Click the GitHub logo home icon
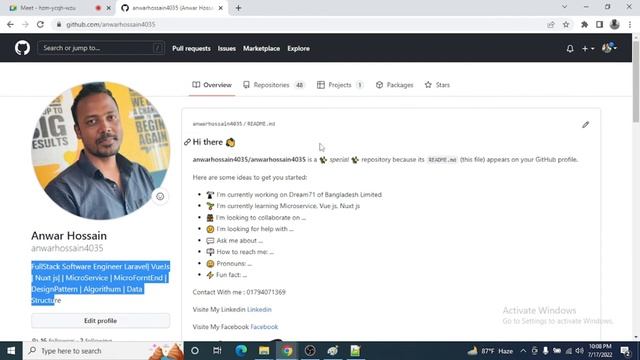Image resolution: width=640 pixels, height=360 pixels. coord(22,48)
